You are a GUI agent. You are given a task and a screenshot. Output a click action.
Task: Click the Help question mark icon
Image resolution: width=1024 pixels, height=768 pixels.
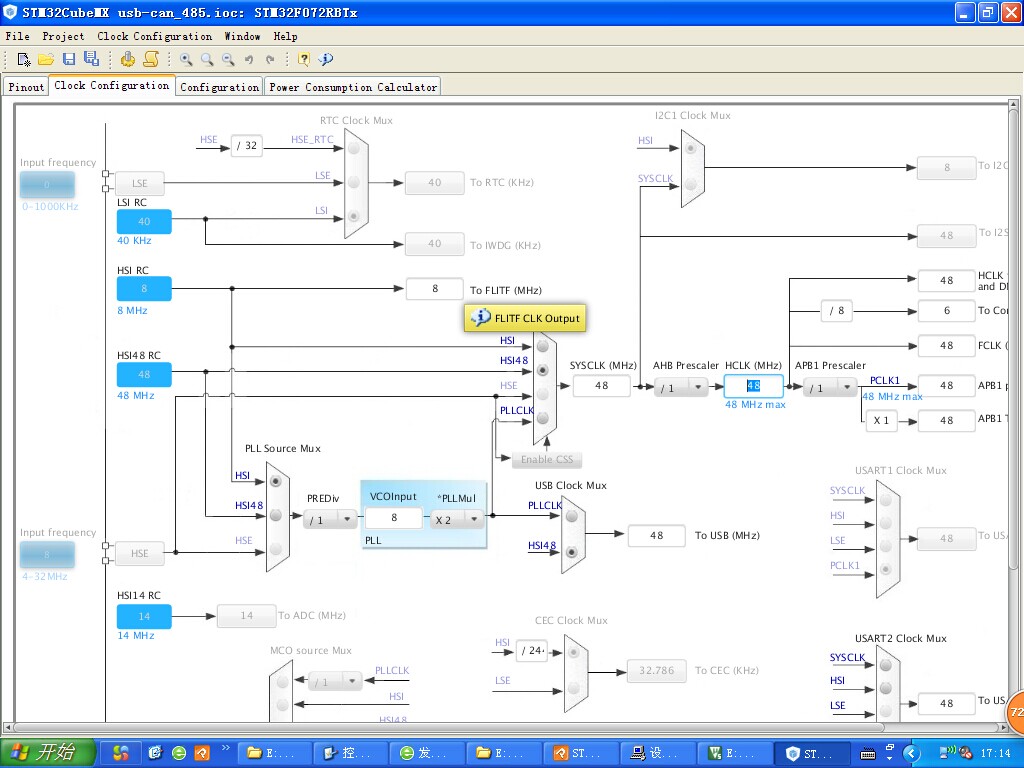(304, 59)
